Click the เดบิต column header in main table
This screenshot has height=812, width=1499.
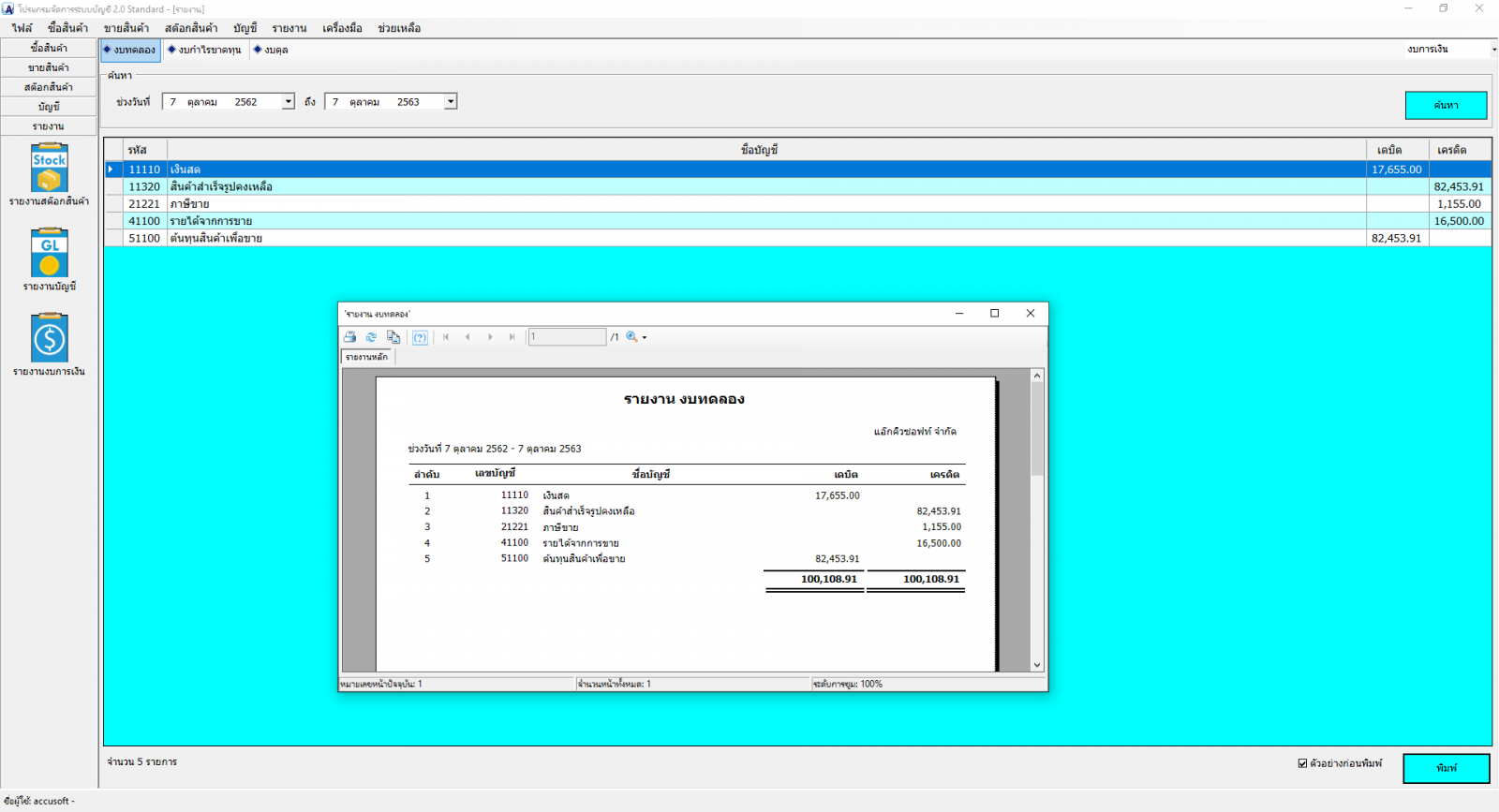(1398, 150)
